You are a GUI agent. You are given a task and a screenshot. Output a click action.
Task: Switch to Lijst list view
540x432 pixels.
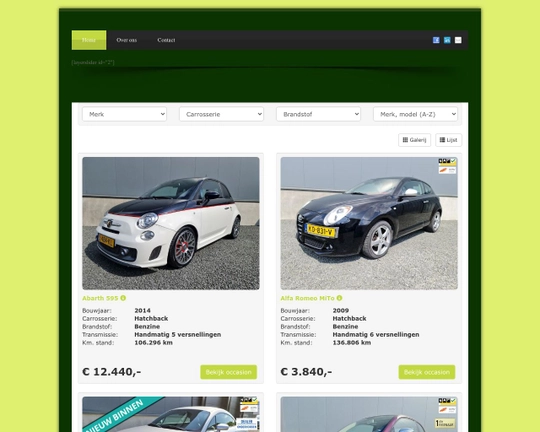(448, 140)
